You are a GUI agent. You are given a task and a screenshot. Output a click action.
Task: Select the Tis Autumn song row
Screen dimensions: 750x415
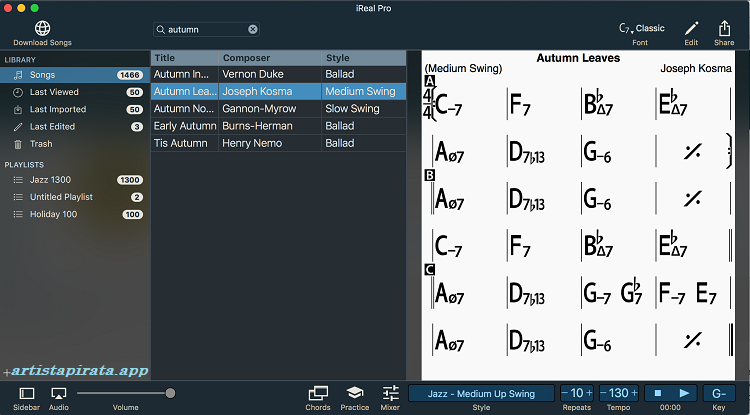point(278,143)
